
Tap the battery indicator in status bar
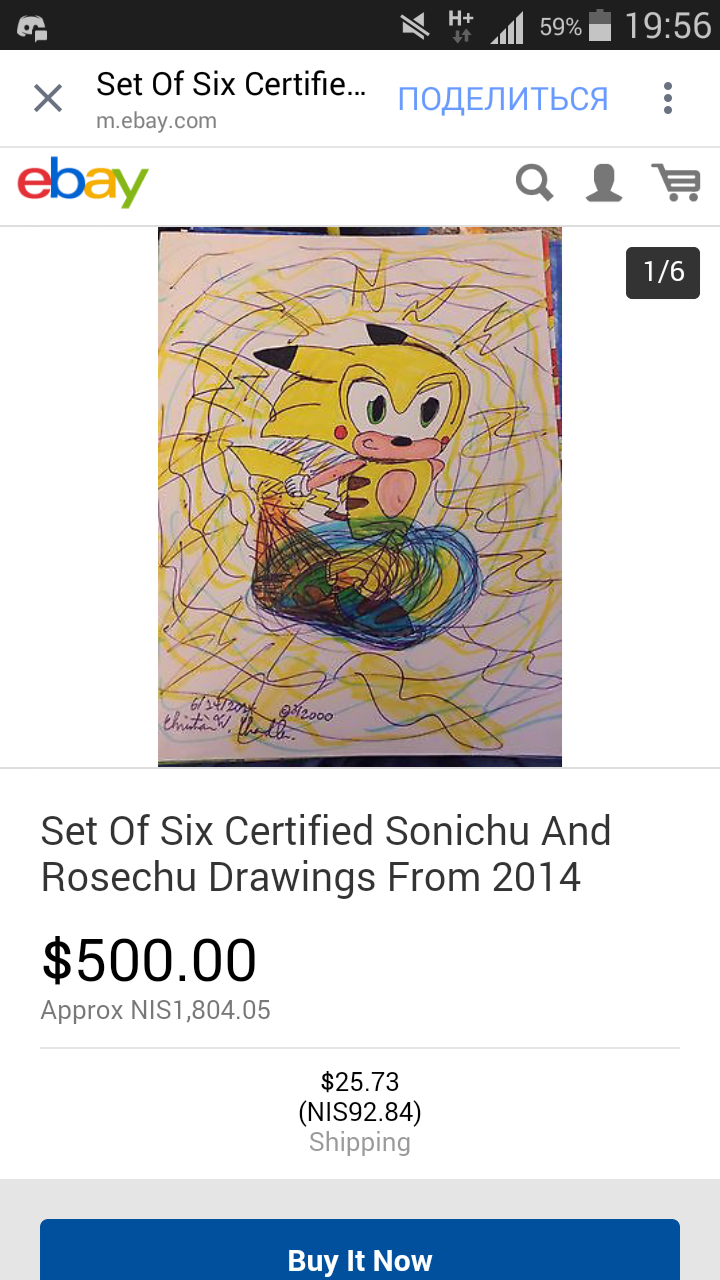[x=600, y=26]
